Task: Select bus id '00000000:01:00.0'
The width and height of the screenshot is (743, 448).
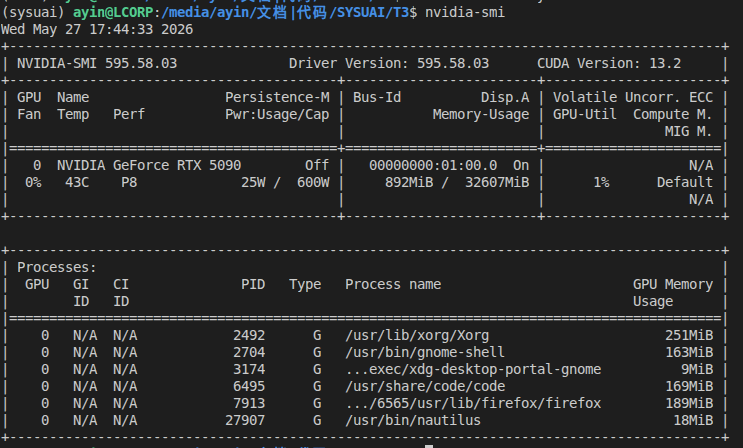Action: click(x=433, y=165)
